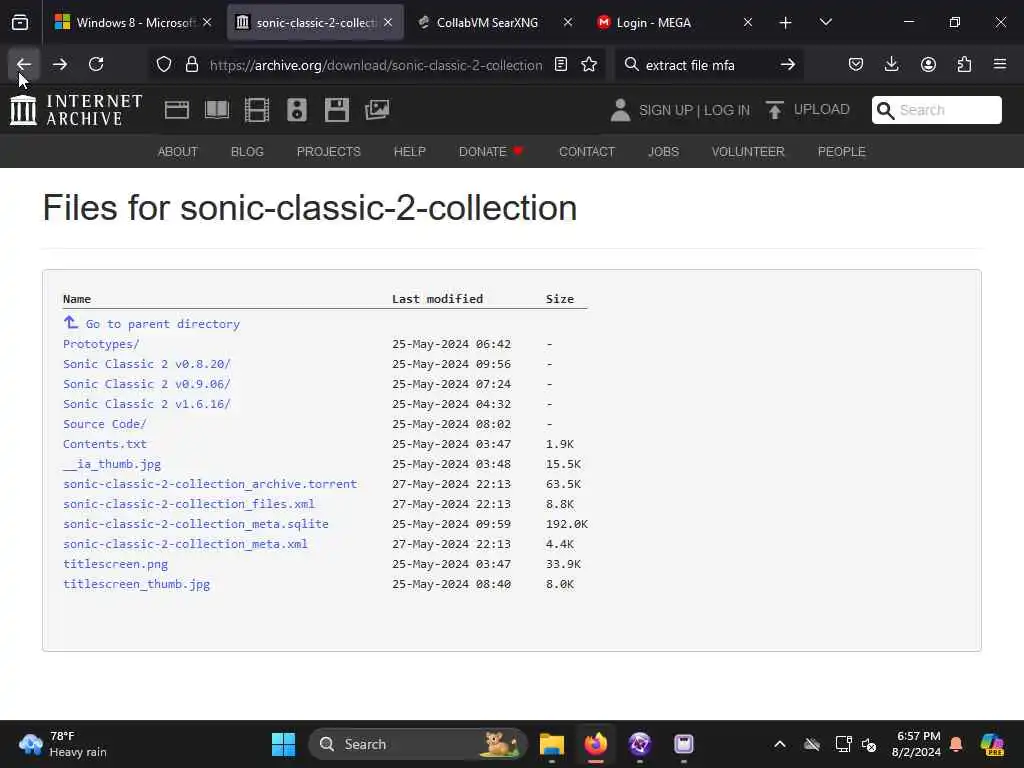Open PROJECTS in archive nav
The image size is (1024, 768).
click(x=328, y=152)
